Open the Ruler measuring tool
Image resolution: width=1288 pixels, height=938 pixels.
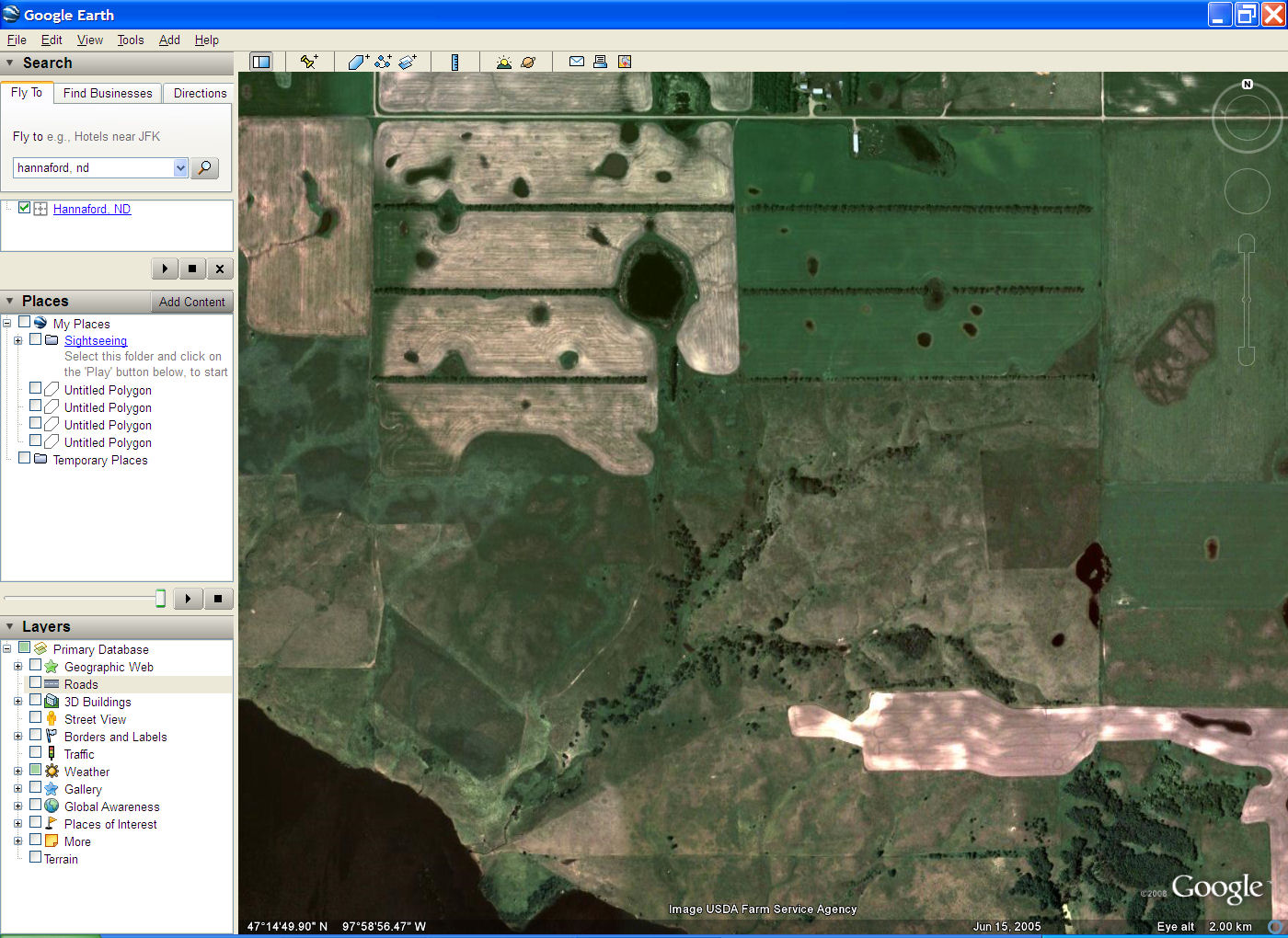(x=455, y=62)
